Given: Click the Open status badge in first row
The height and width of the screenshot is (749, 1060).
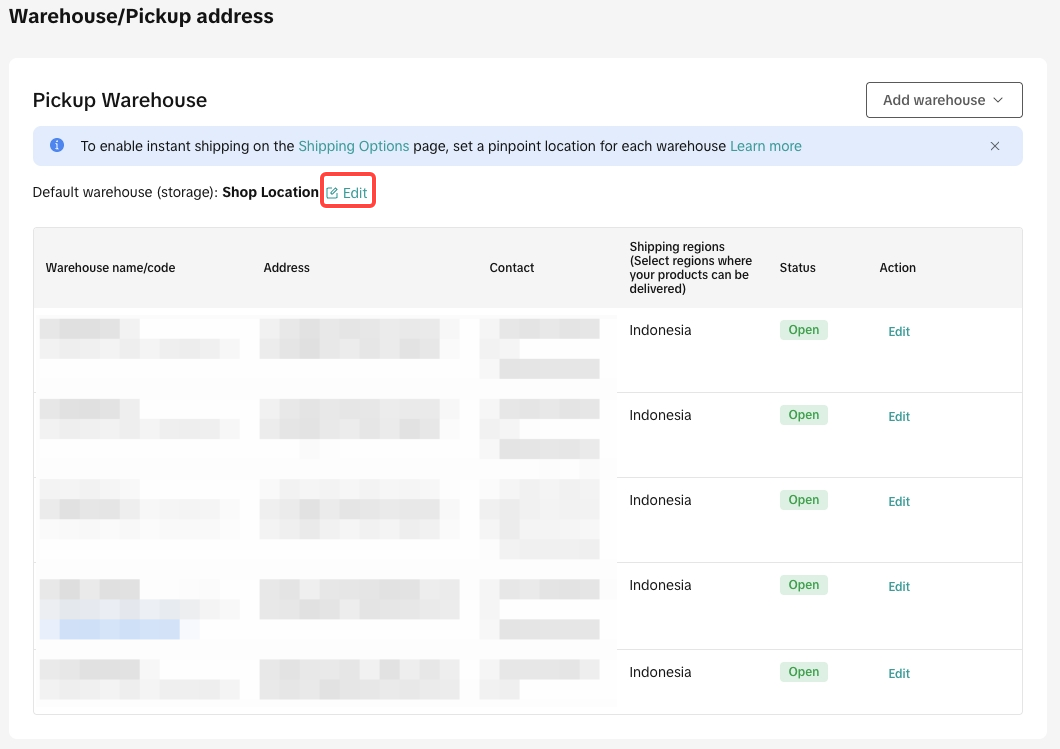Looking at the screenshot, I should 803,330.
